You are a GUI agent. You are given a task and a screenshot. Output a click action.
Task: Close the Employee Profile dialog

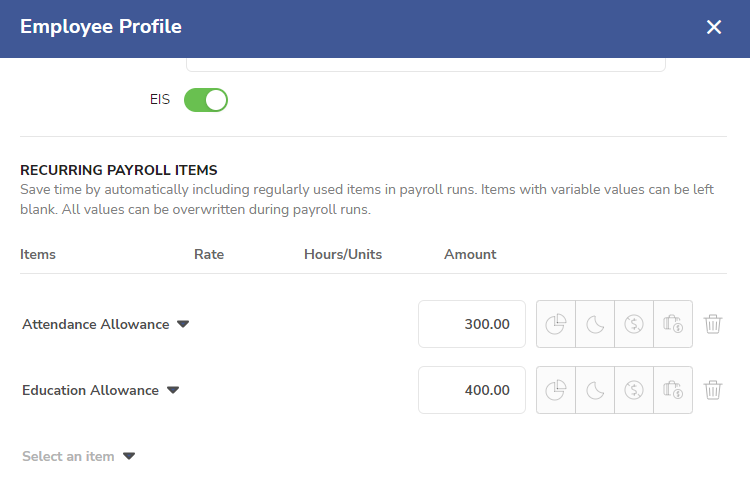tap(714, 27)
